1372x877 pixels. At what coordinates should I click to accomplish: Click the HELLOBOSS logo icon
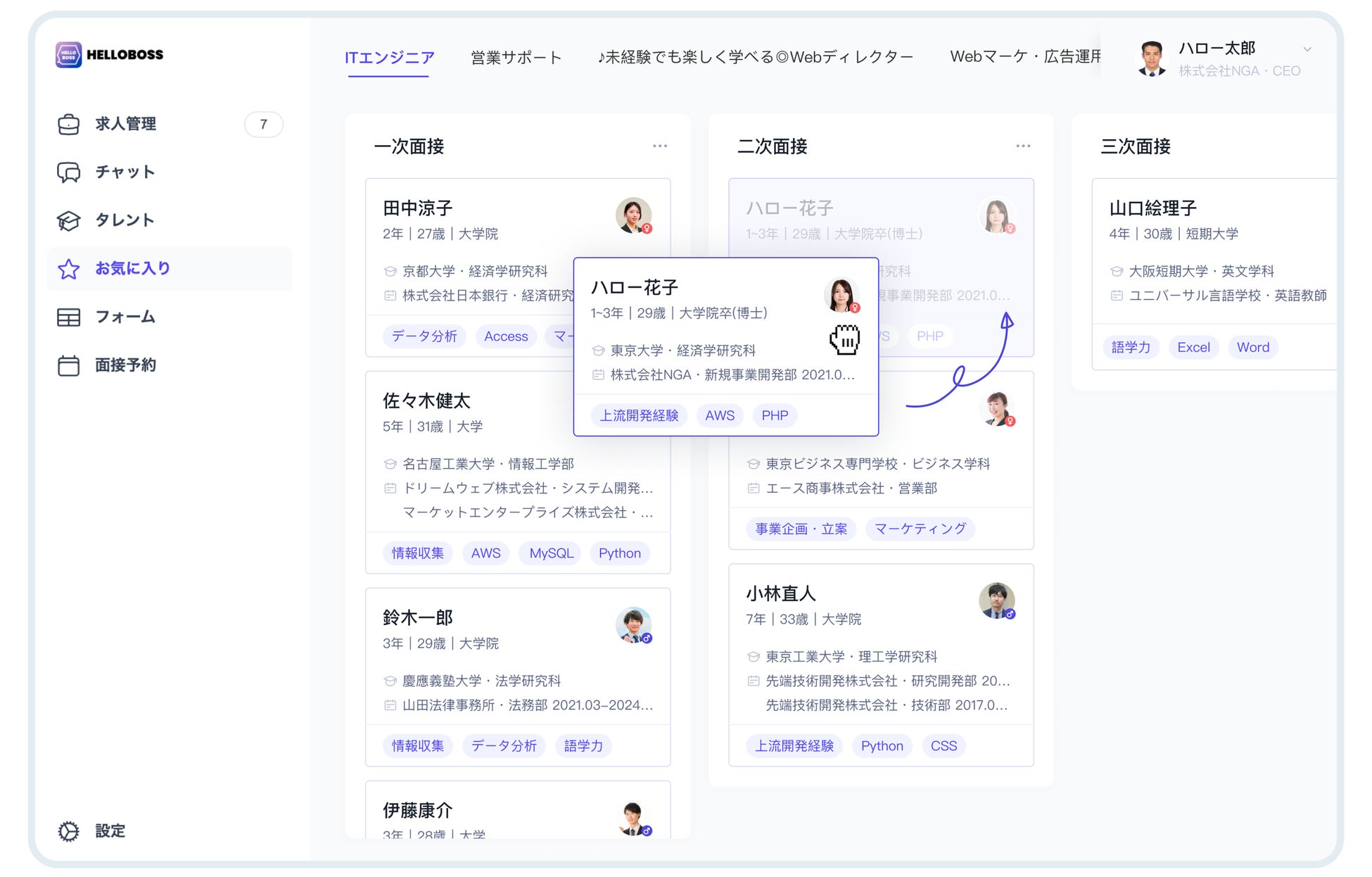[68, 54]
